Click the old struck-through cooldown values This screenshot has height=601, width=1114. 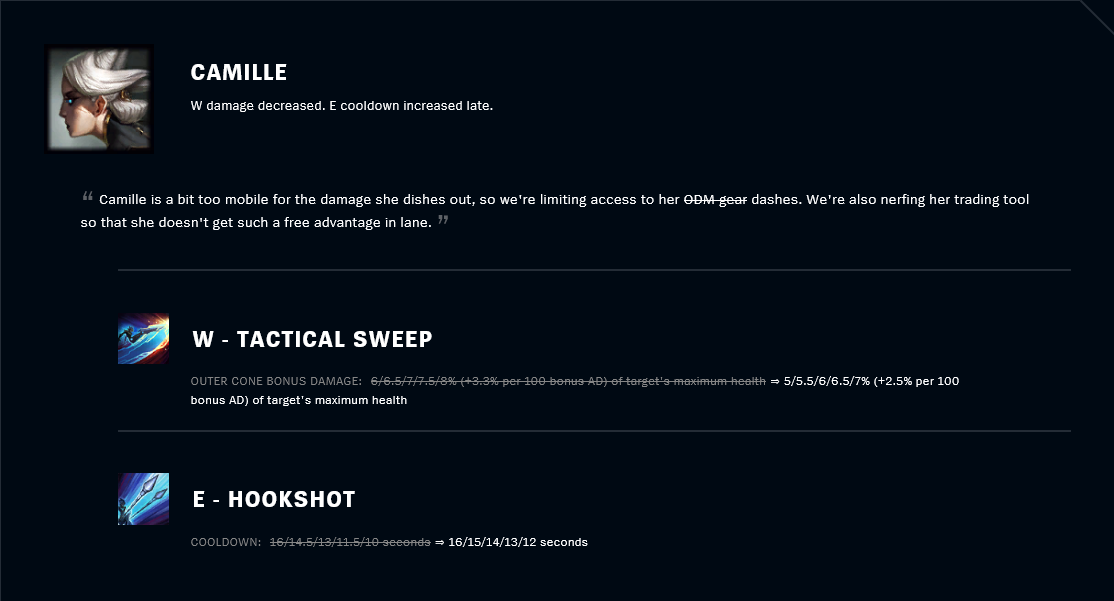pos(350,542)
